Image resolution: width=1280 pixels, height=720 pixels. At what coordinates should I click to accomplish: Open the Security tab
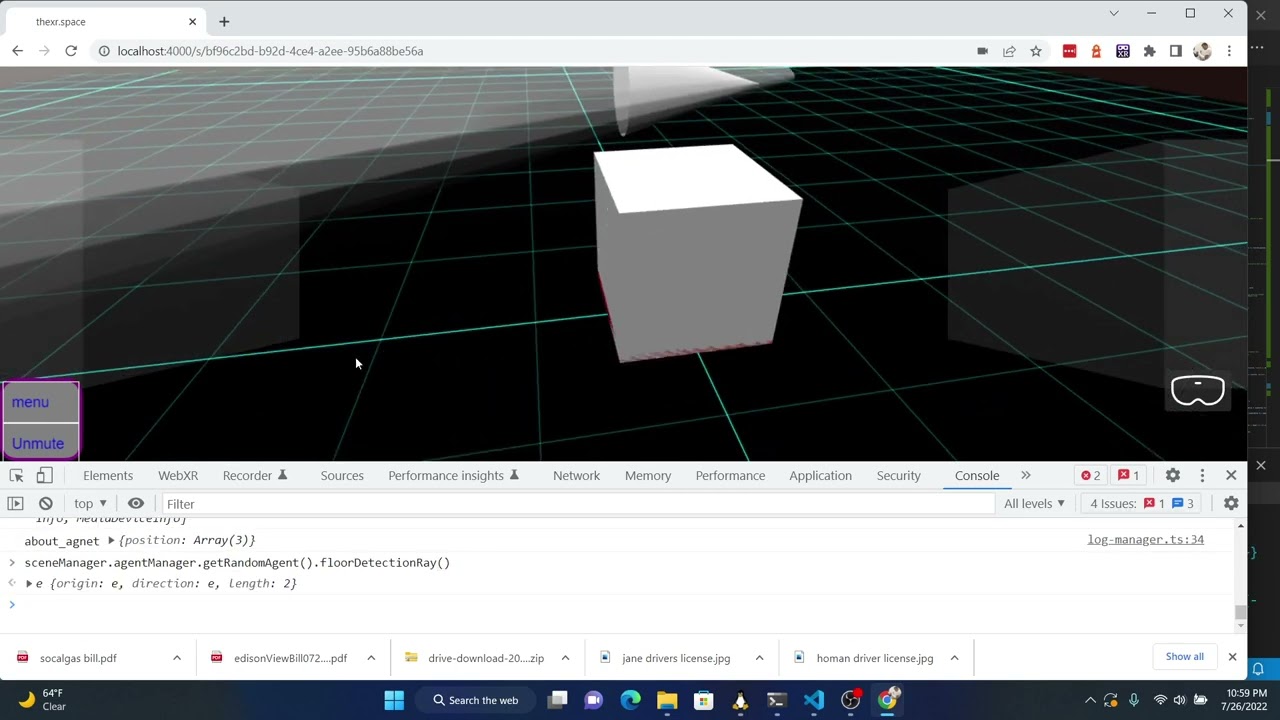[898, 475]
